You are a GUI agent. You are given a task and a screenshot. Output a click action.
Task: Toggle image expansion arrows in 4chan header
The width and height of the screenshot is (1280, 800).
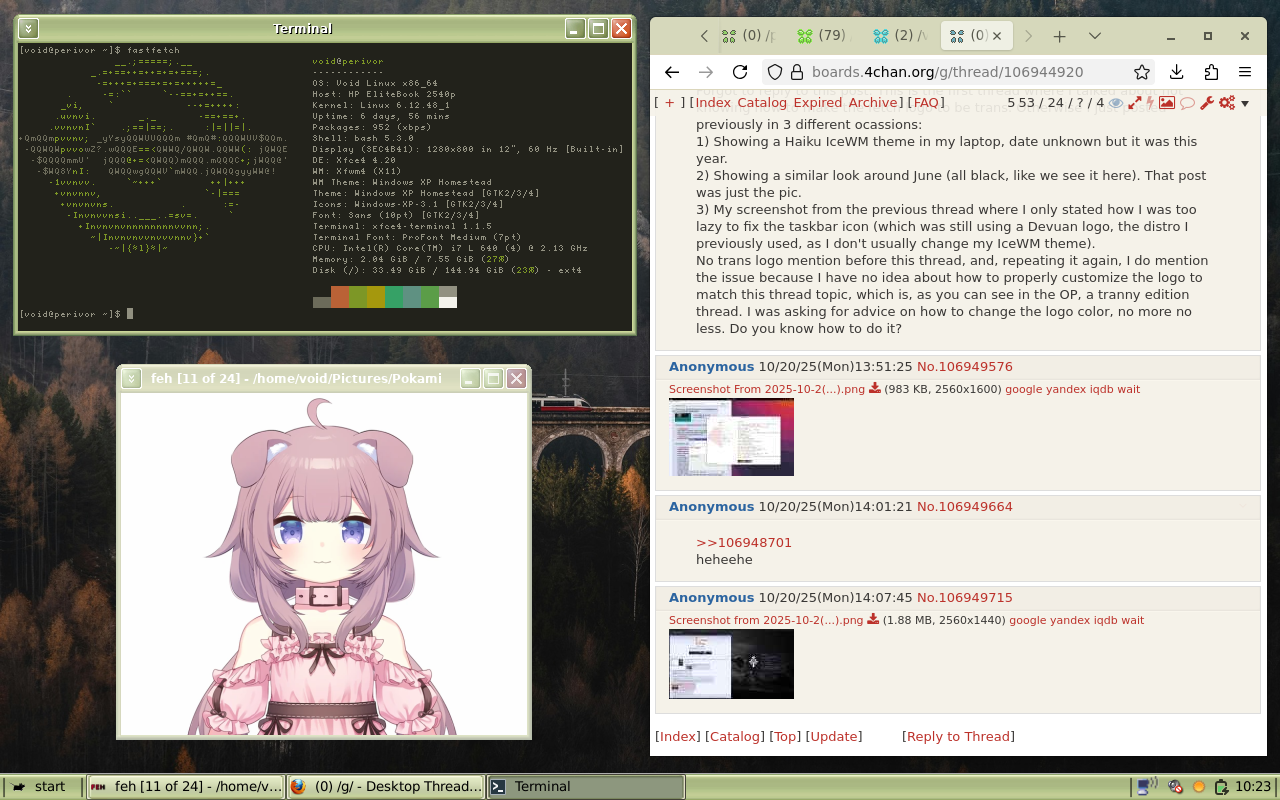tap(1135, 103)
